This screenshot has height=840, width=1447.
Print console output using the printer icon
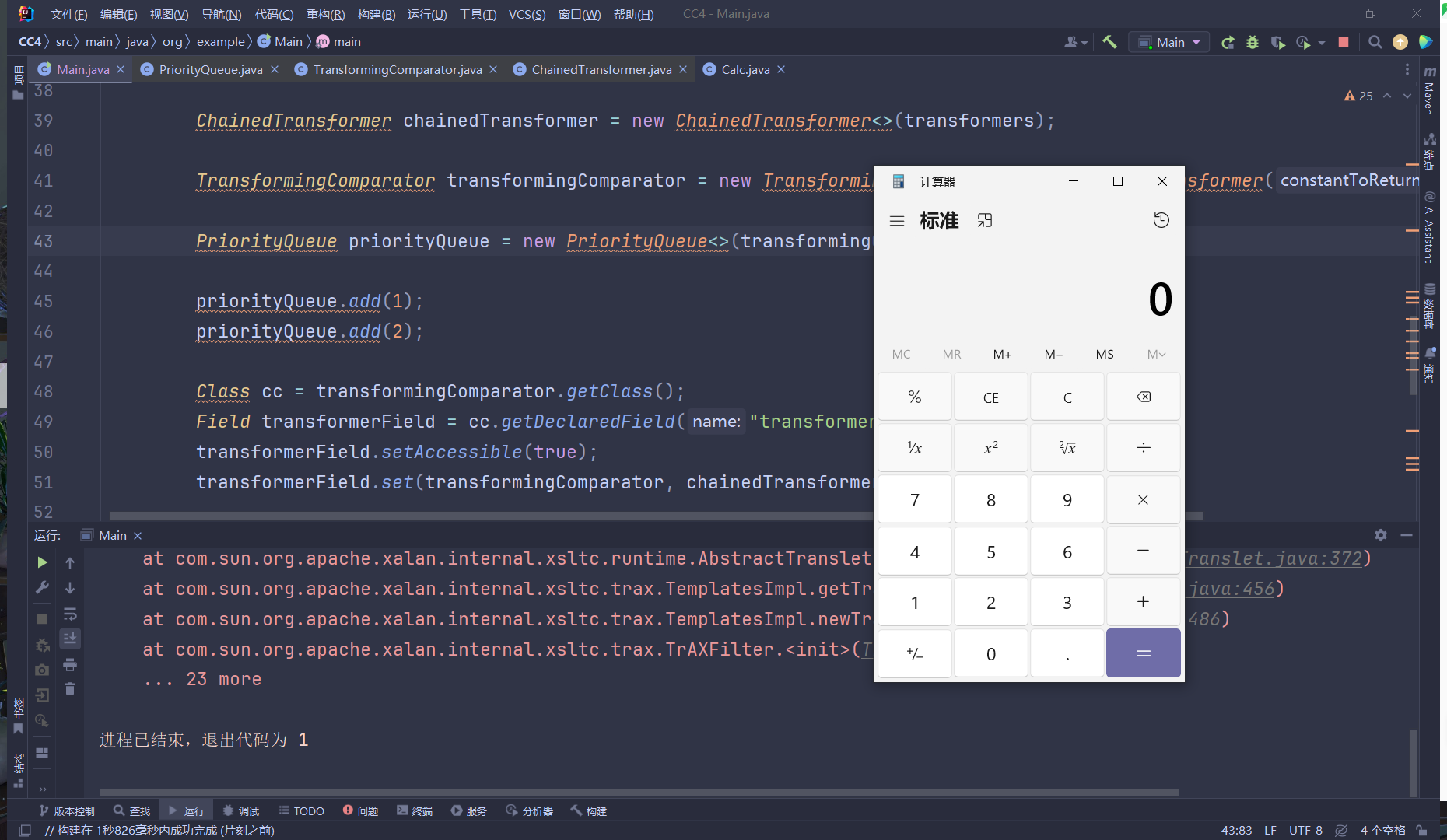point(70,666)
